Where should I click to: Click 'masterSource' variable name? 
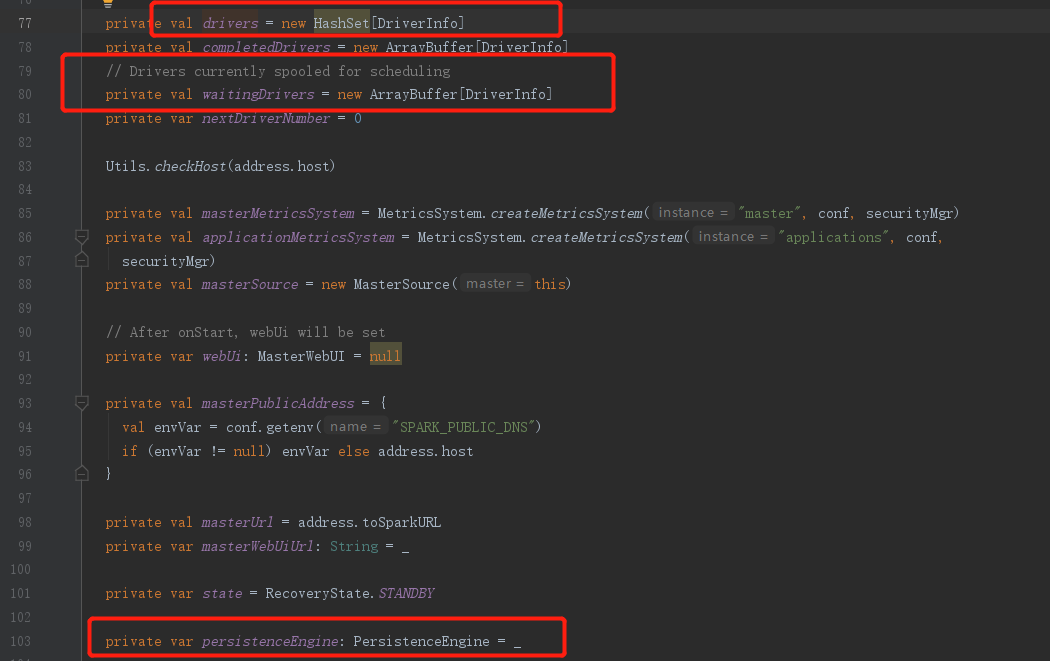tap(250, 284)
